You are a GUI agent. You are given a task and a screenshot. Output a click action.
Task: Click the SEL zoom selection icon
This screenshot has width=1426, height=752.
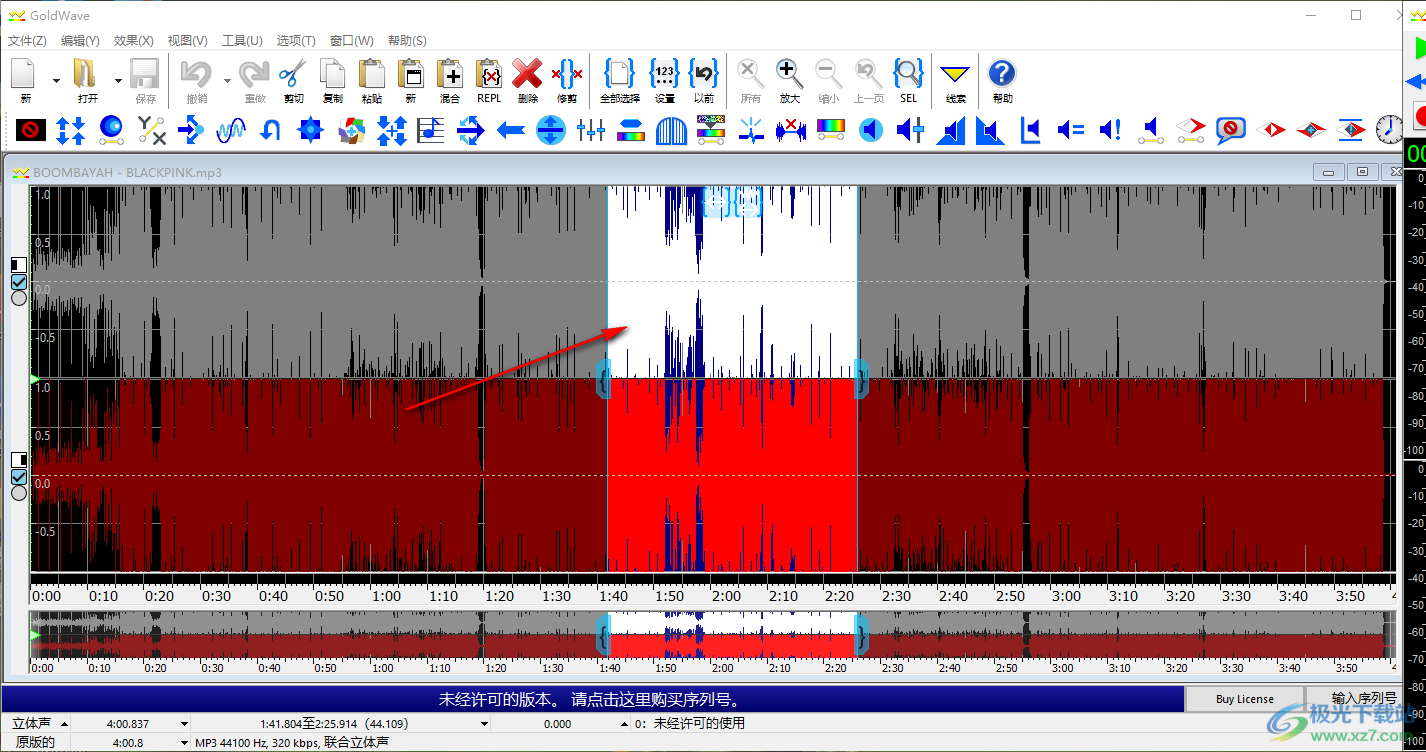click(908, 80)
